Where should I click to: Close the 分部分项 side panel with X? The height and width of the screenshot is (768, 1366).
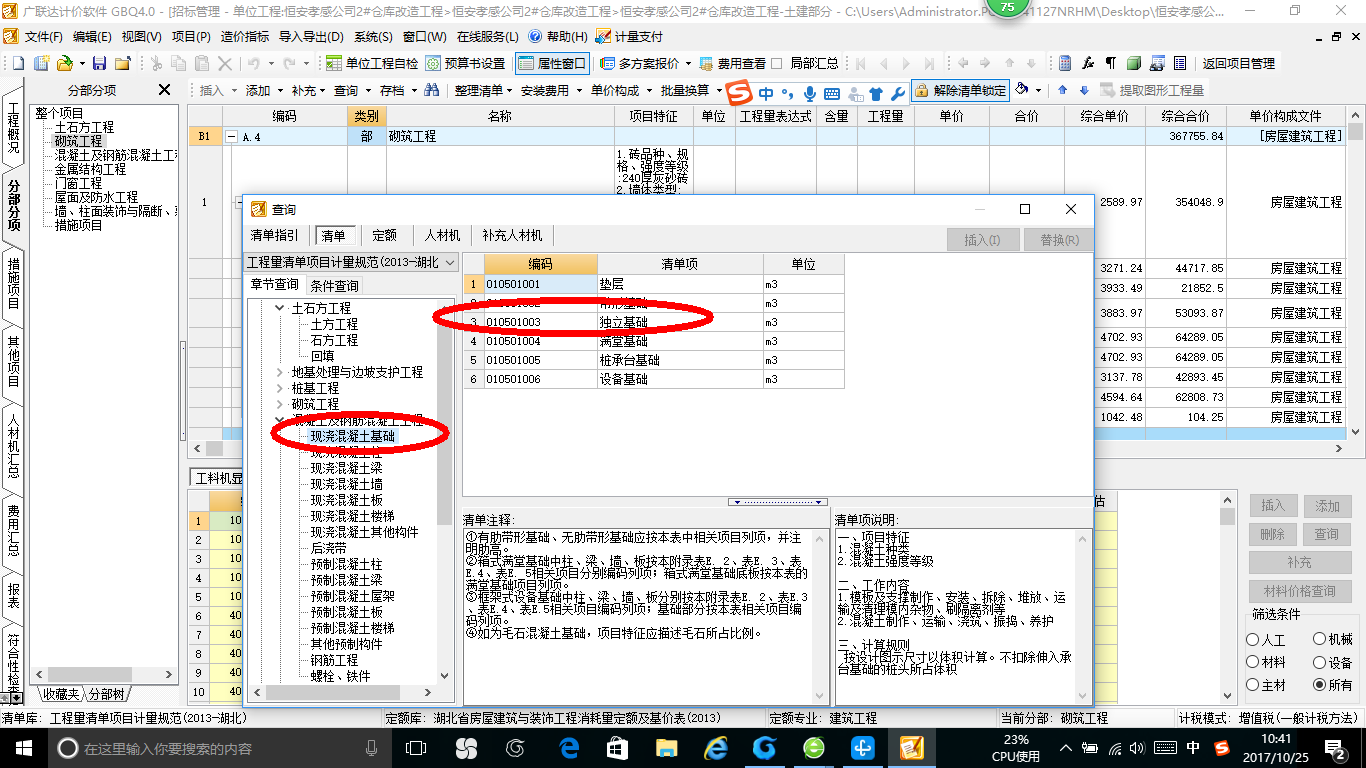coord(165,90)
